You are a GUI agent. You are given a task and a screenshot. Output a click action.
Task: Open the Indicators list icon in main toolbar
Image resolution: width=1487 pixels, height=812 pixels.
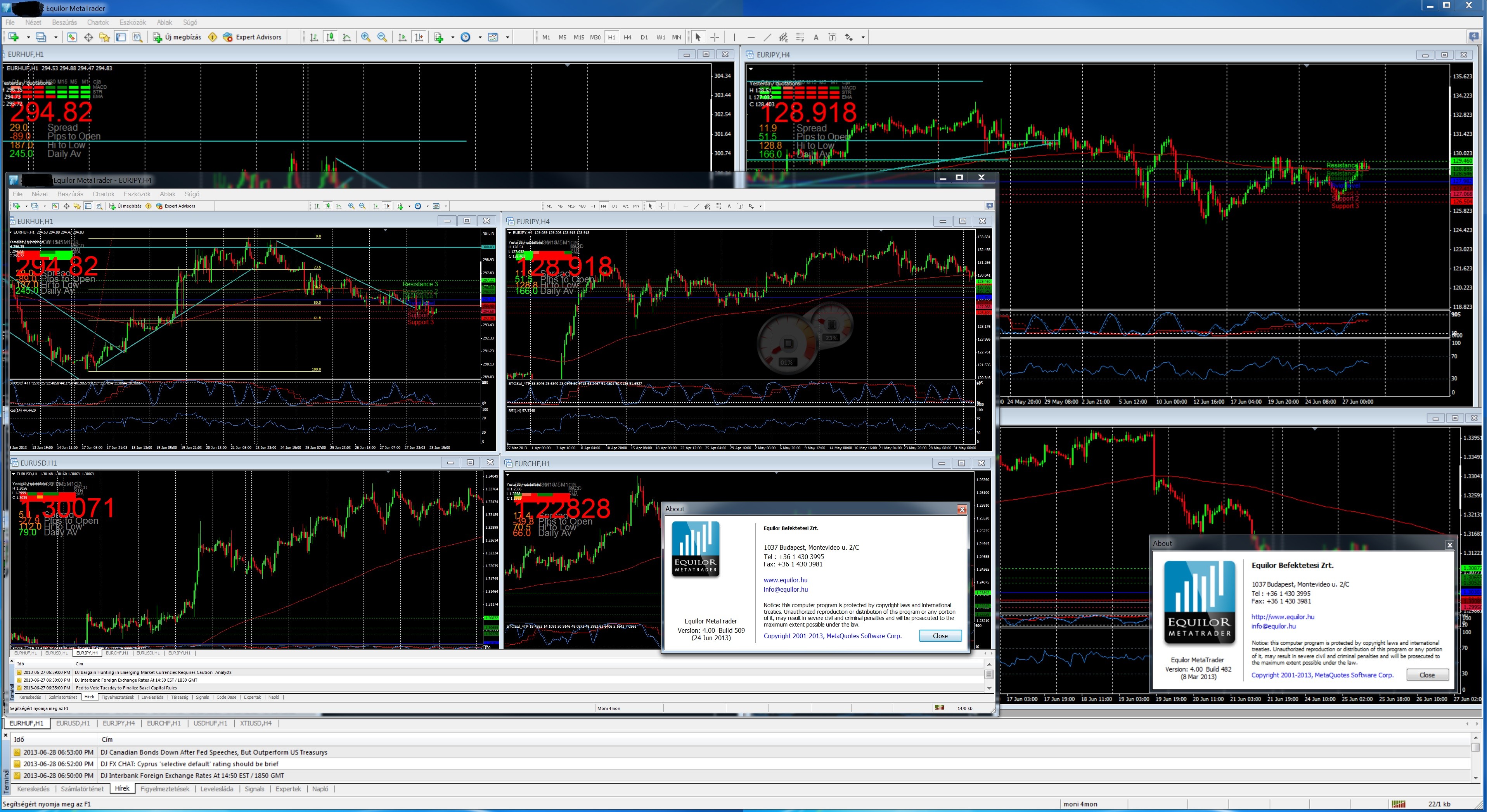point(439,37)
